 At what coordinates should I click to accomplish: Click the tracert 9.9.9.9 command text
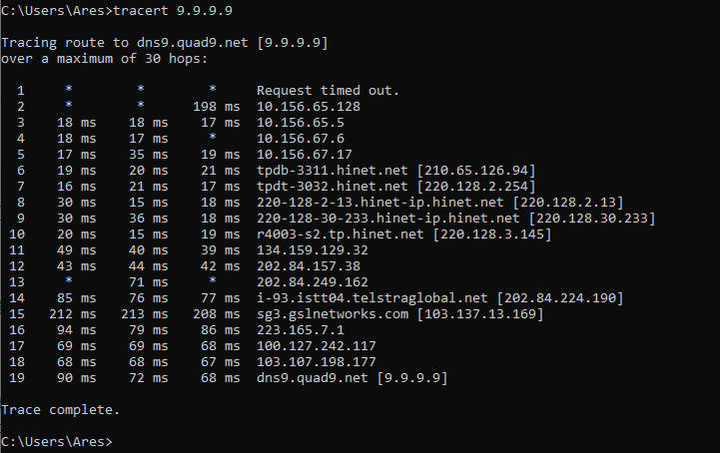pyautogui.click(x=173, y=11)
